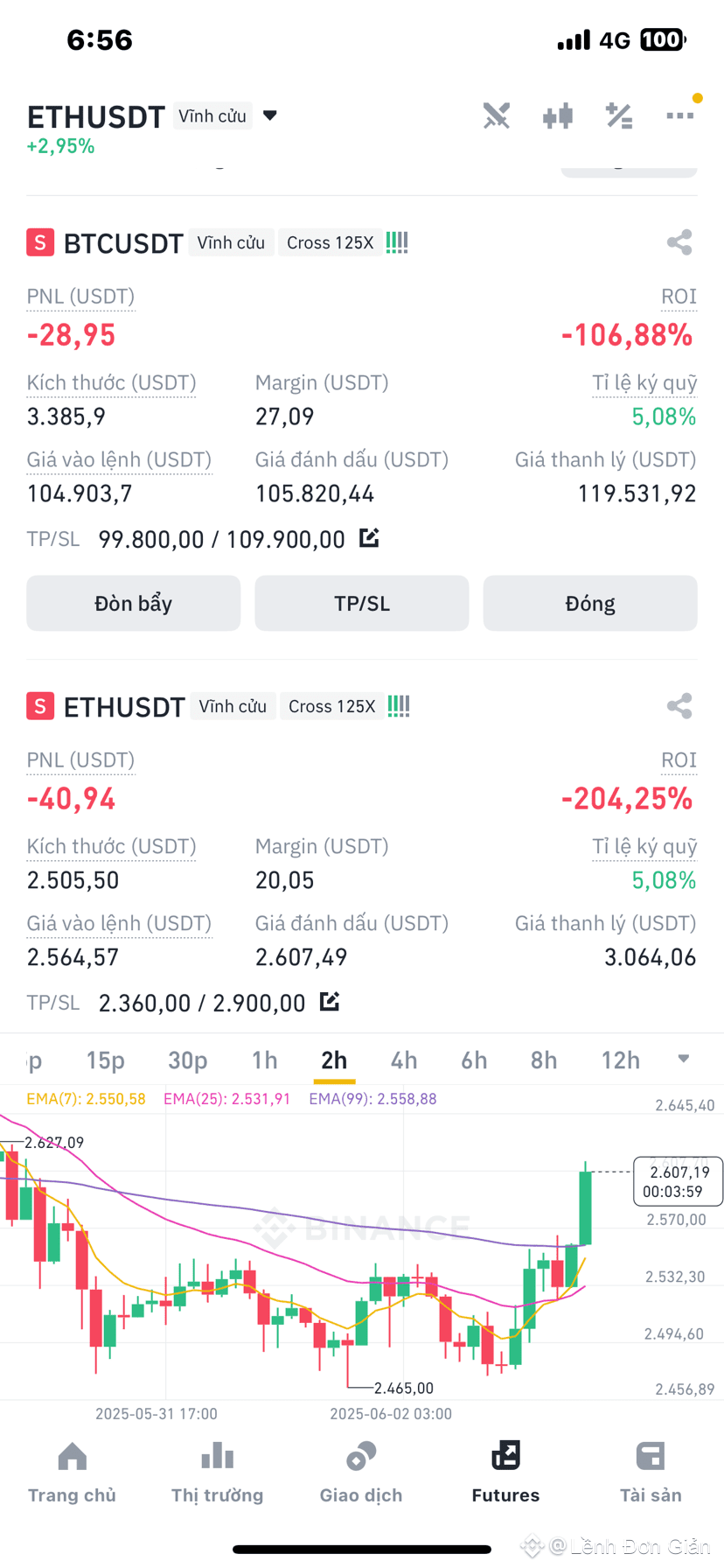724x1568 pixels.
Task: Expand the ETHUSDT pair selector arrow
Action: tap(270, 115)
